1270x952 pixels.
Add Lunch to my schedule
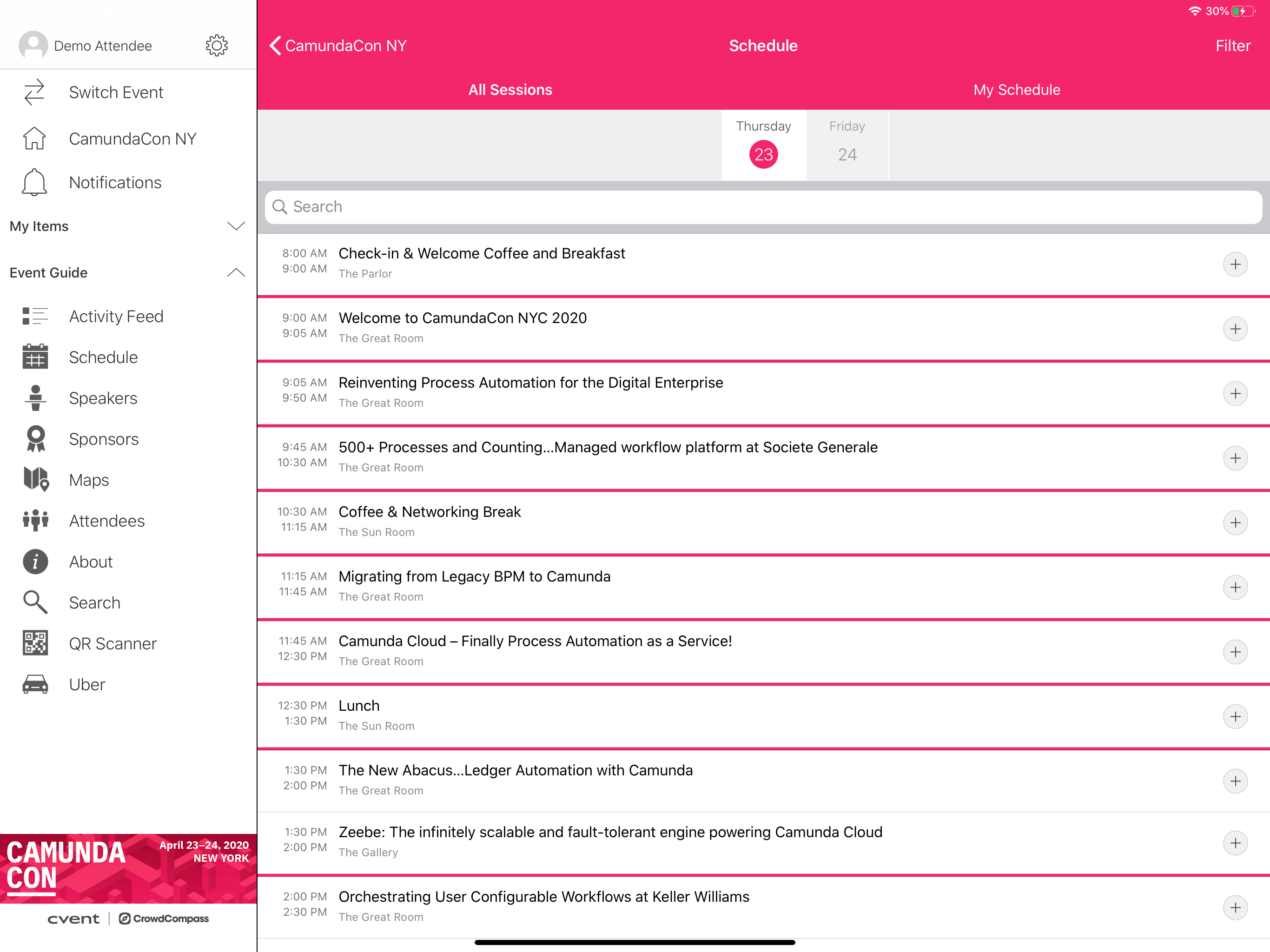tap(1235, 717)
